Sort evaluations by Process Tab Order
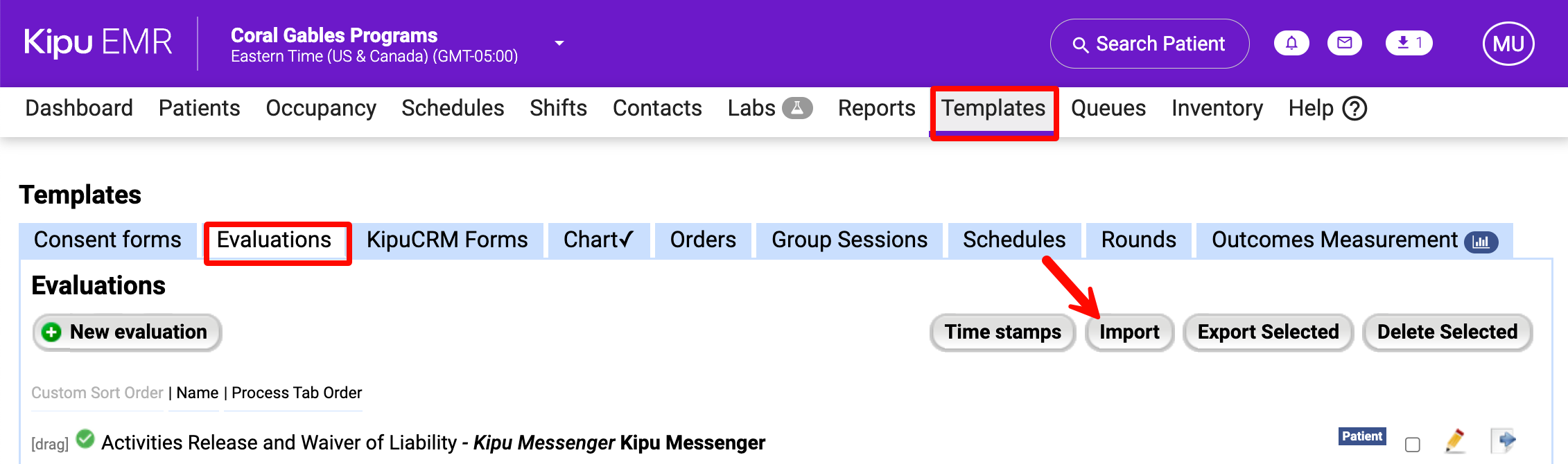The height and width of the screenshot is (464, 1568). (x=297, y=393)
